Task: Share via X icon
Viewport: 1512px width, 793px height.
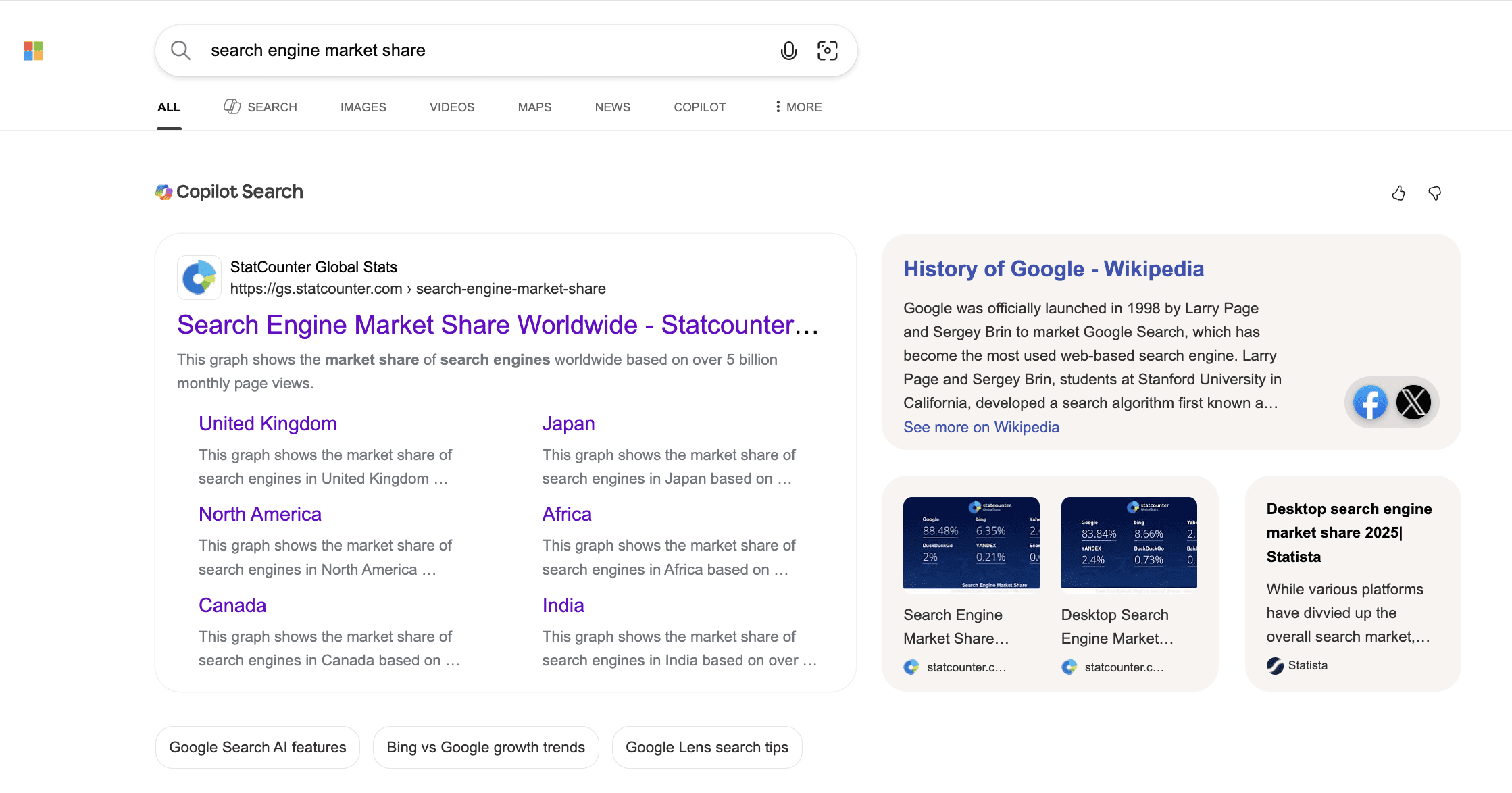Action: [1413, 403]
